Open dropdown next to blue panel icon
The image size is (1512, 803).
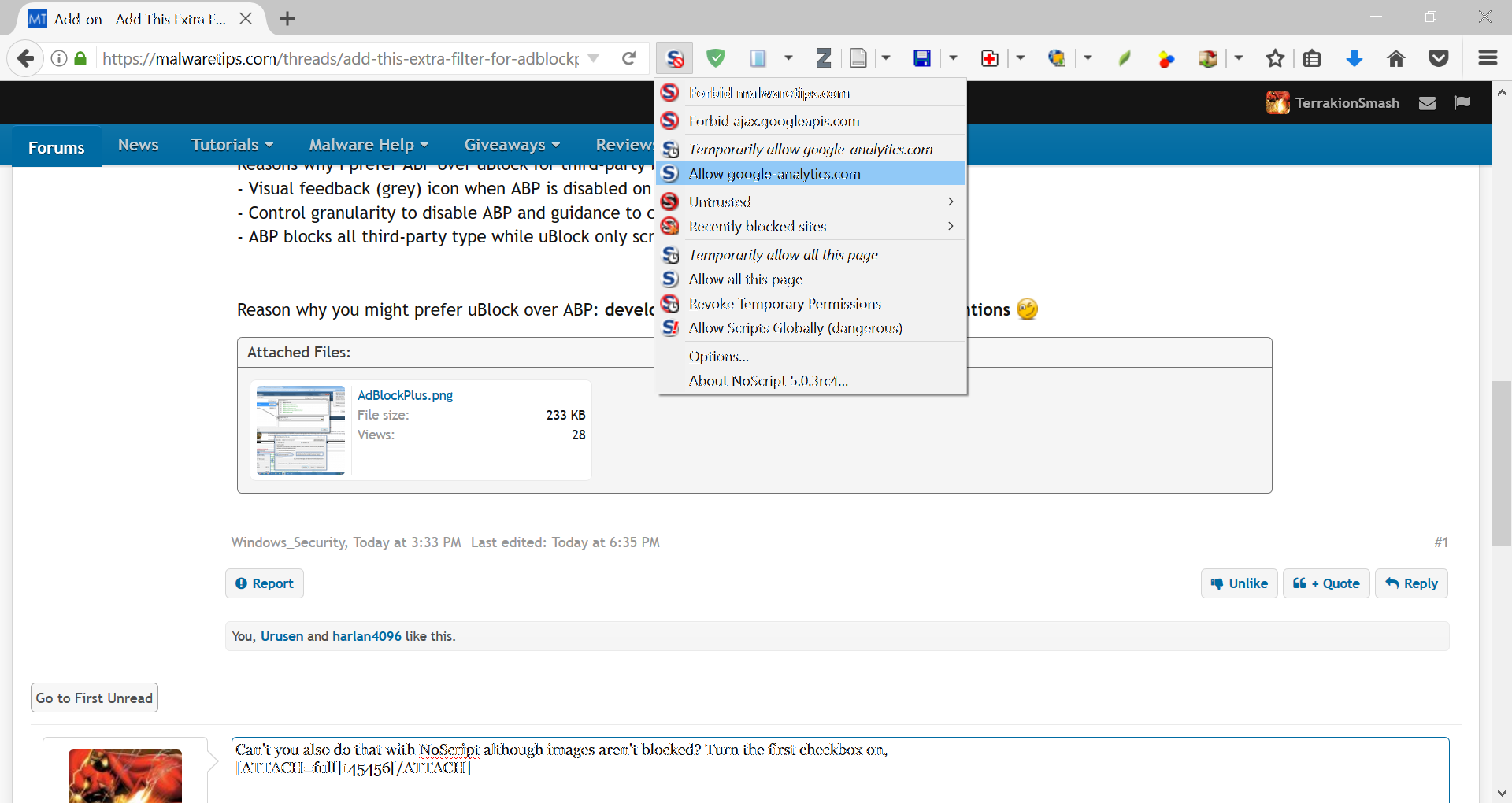point(788,58)
